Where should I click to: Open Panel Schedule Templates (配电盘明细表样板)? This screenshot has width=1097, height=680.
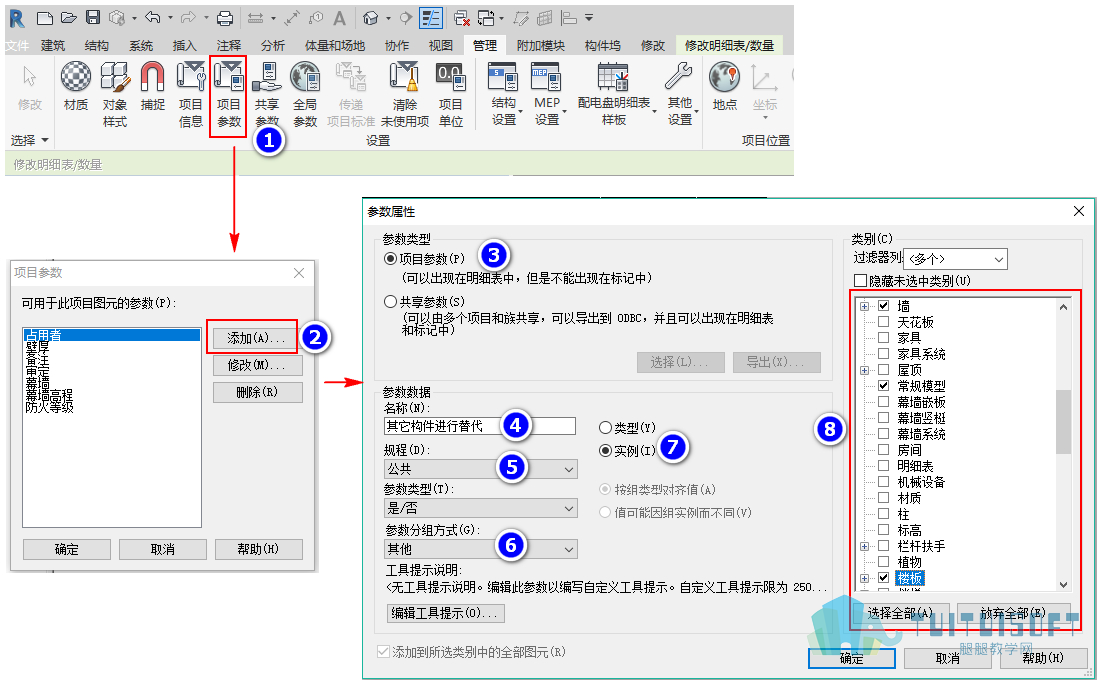pos(614,94)
